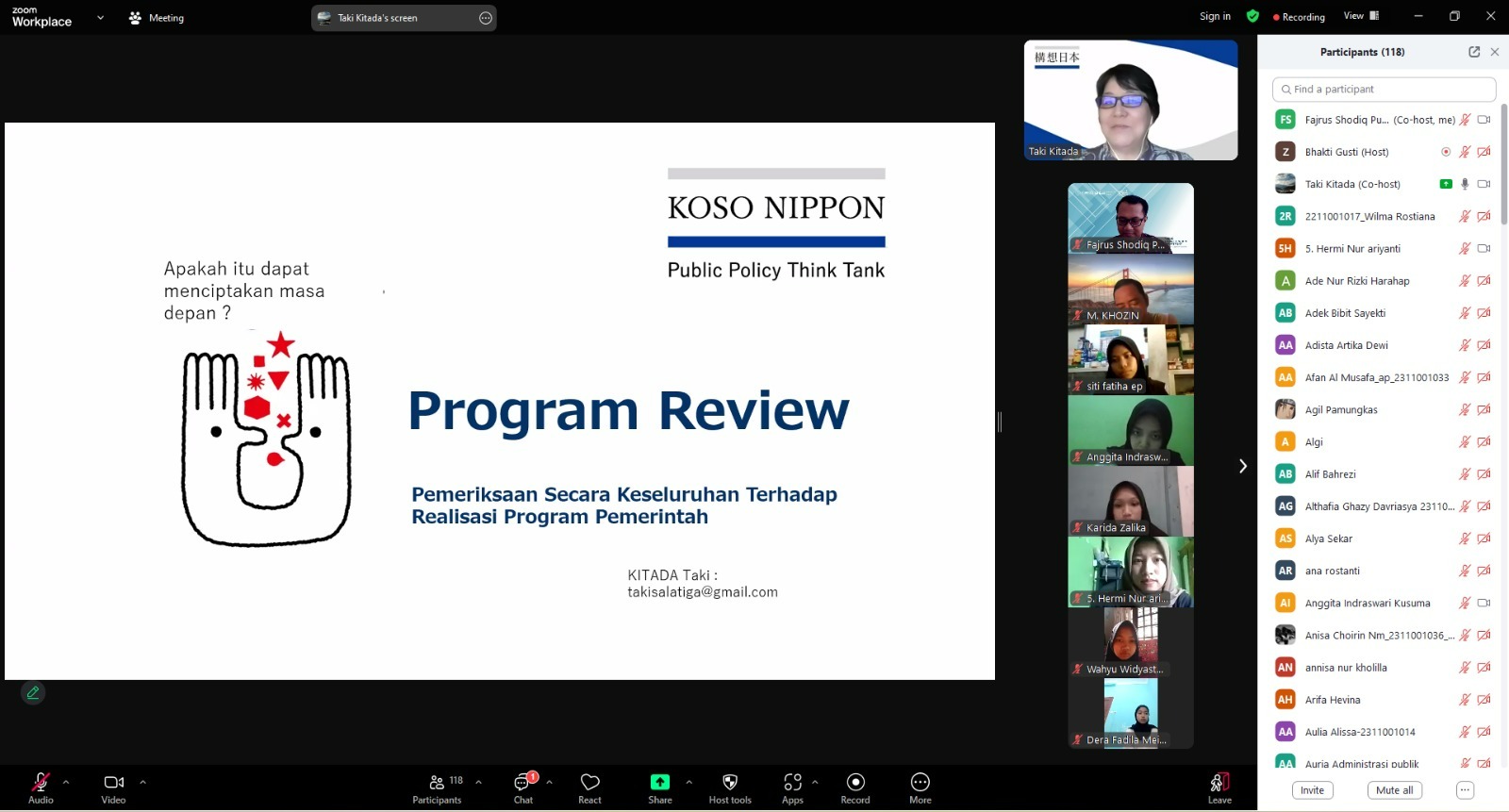Click Mute all button
Viewport: 1509px width, 812px height.
point(1394,790)
